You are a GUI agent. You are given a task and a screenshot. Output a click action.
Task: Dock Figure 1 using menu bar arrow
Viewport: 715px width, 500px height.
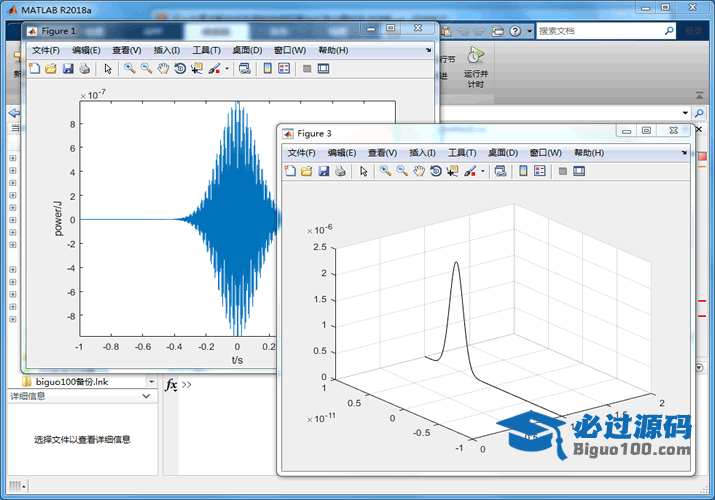(429, 50)
